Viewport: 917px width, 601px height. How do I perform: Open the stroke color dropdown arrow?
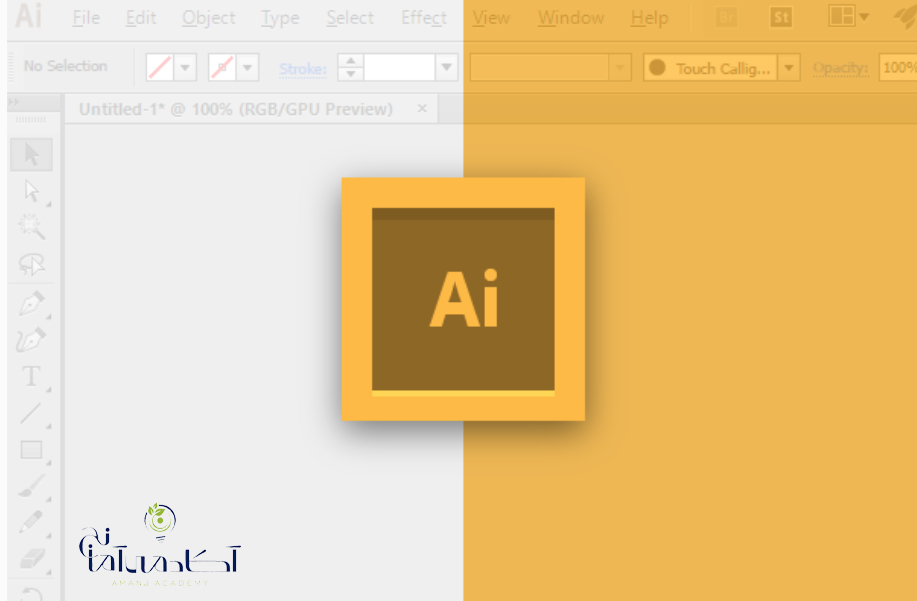247,68
